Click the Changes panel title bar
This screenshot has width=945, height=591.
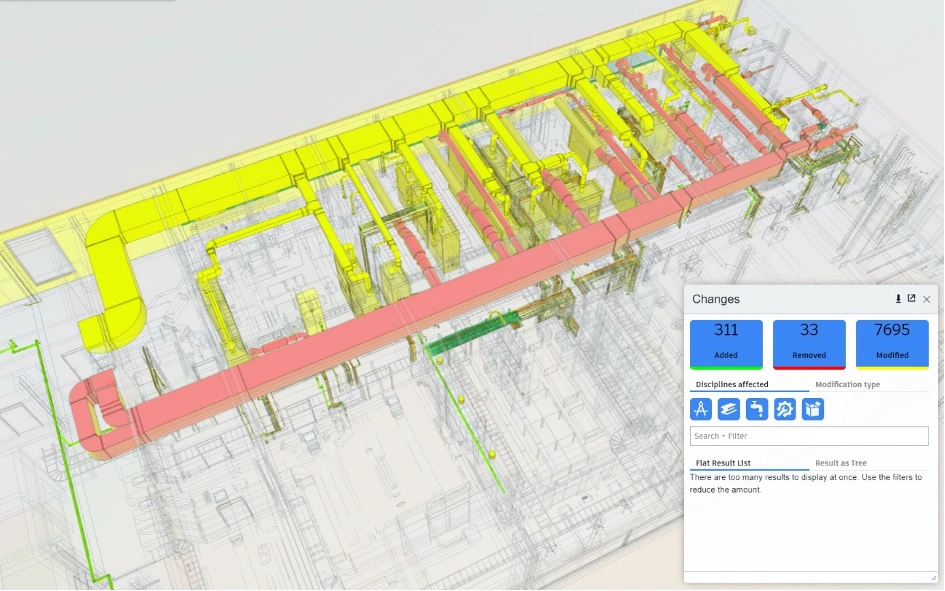(780, 299)
